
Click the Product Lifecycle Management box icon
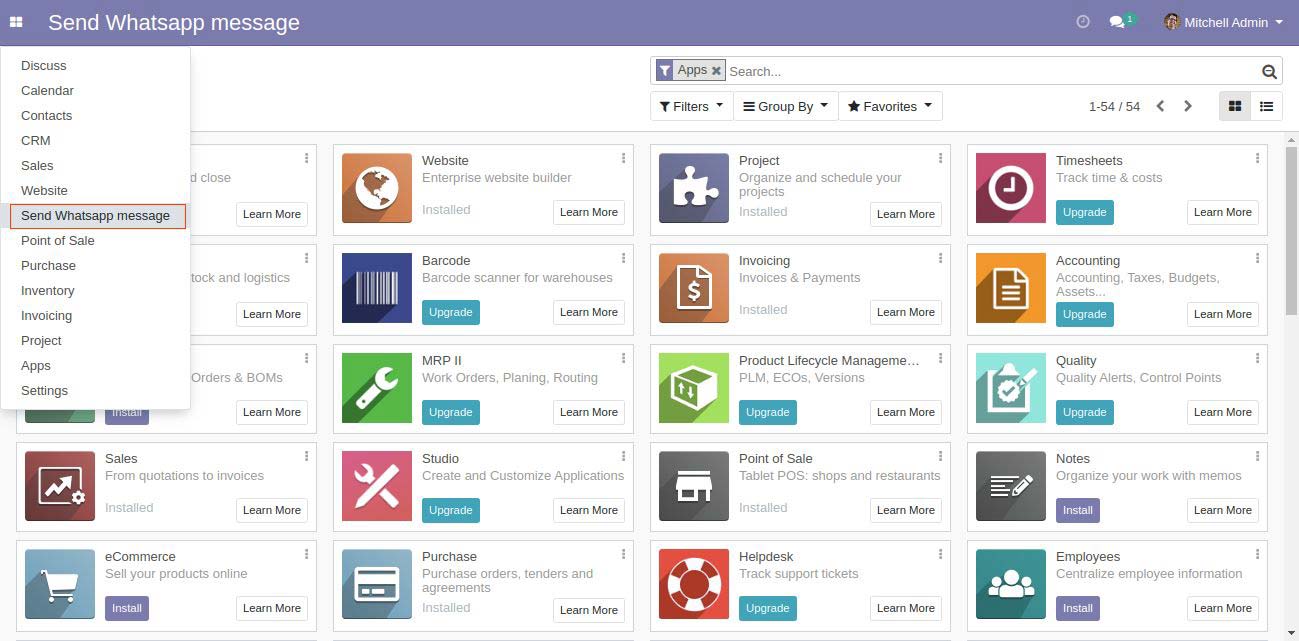pos(694,388)
